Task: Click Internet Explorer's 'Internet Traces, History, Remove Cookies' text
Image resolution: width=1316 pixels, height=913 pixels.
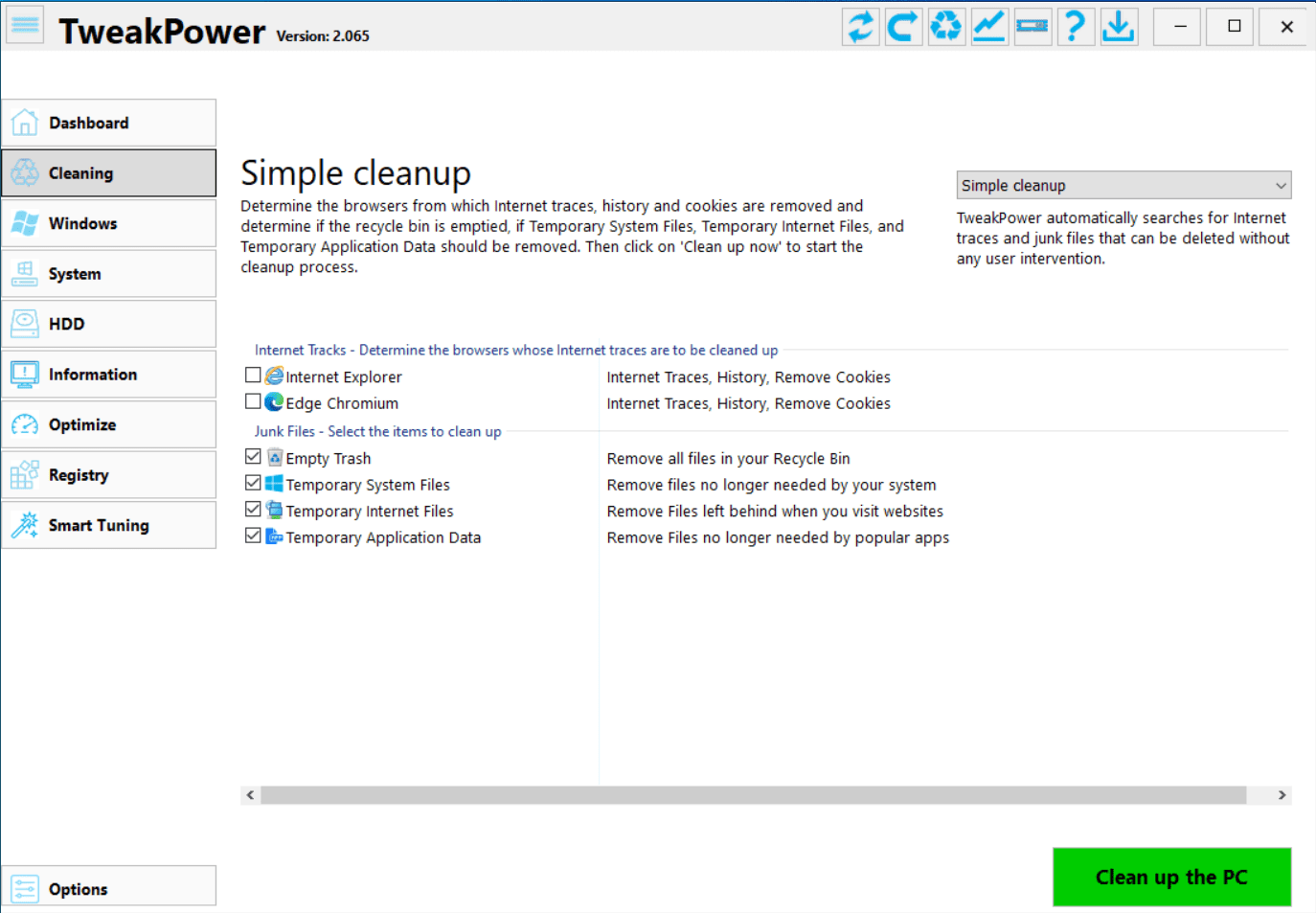Action: point(748,377)
